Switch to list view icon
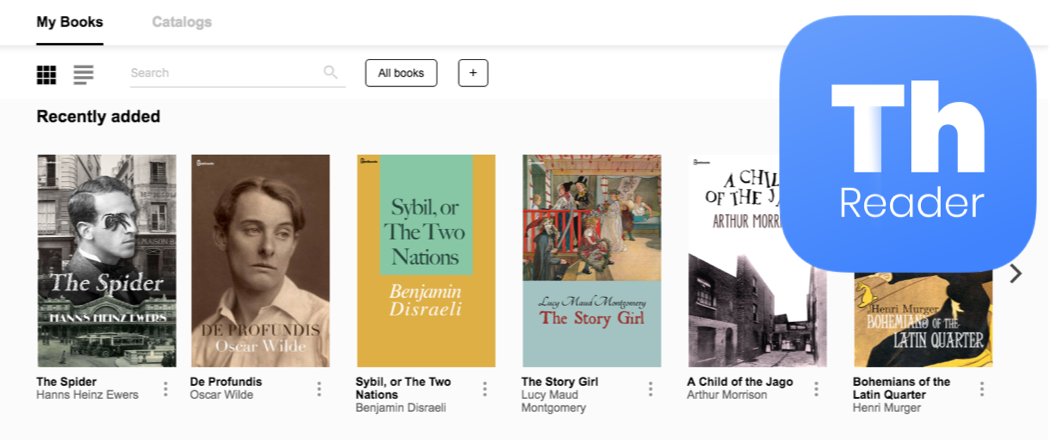The width and height of the screenshot is (1050, 440). point(84,75)
